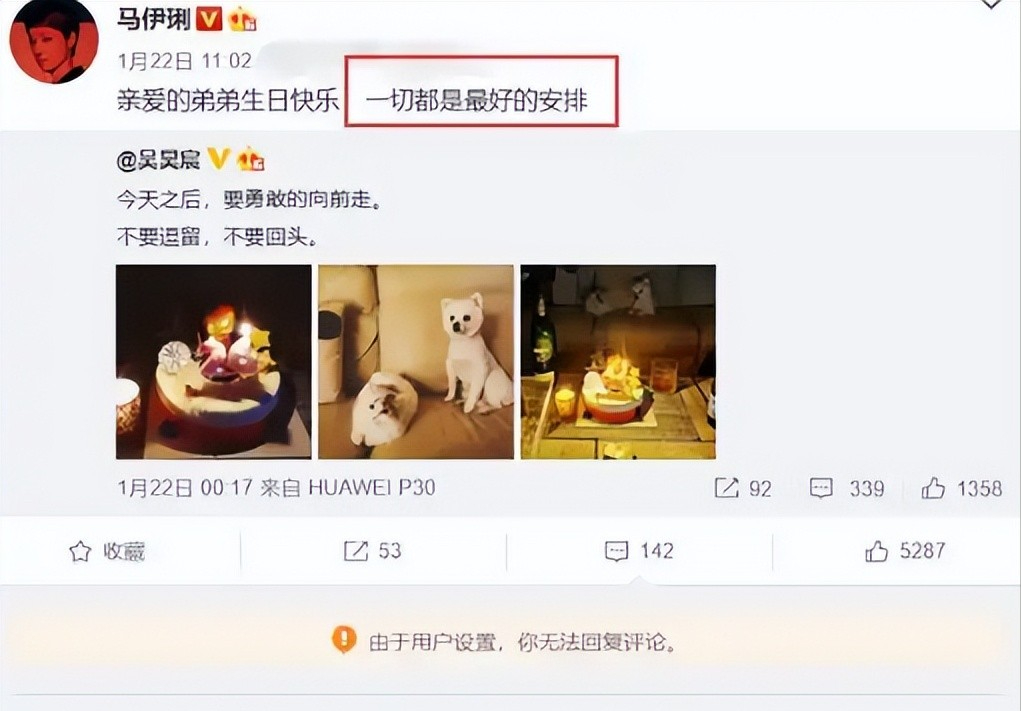Click the quoted post timestamp 1月22日 00:17
The height and width of the screenshot is (711, 1021).
tap(185, 488)
